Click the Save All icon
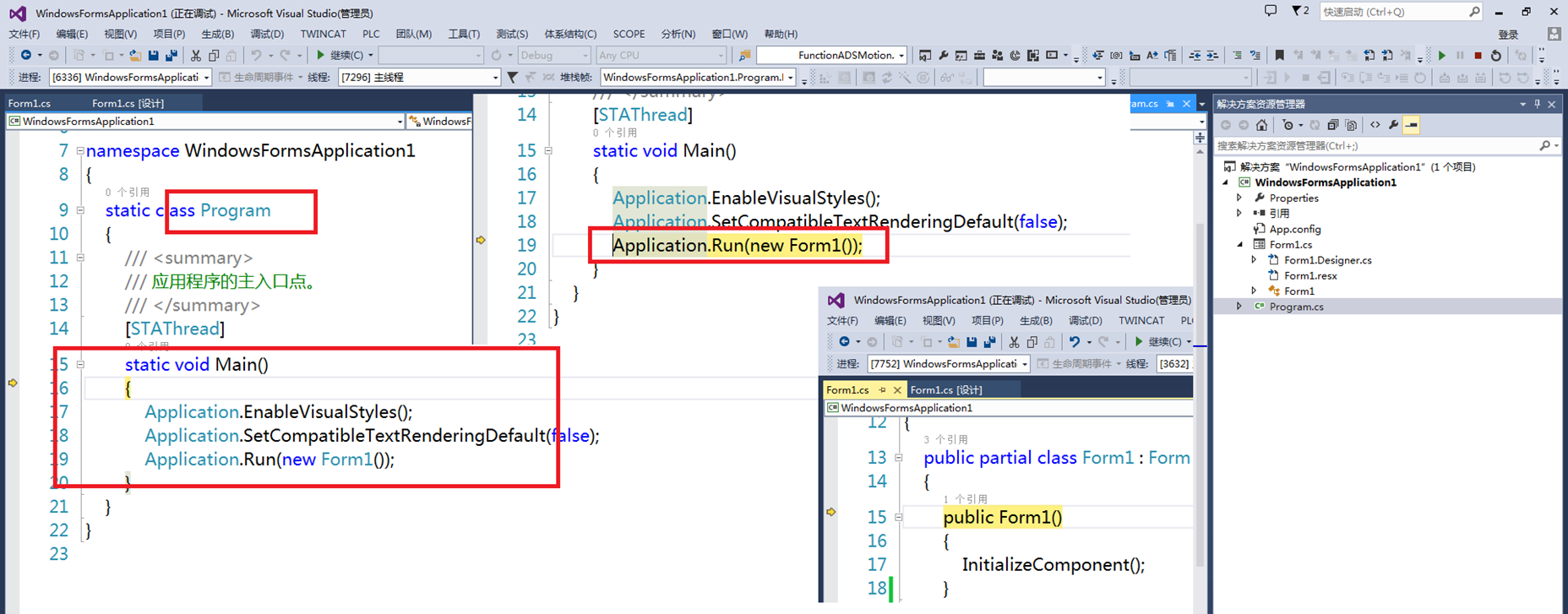 [x=171, y=55]
